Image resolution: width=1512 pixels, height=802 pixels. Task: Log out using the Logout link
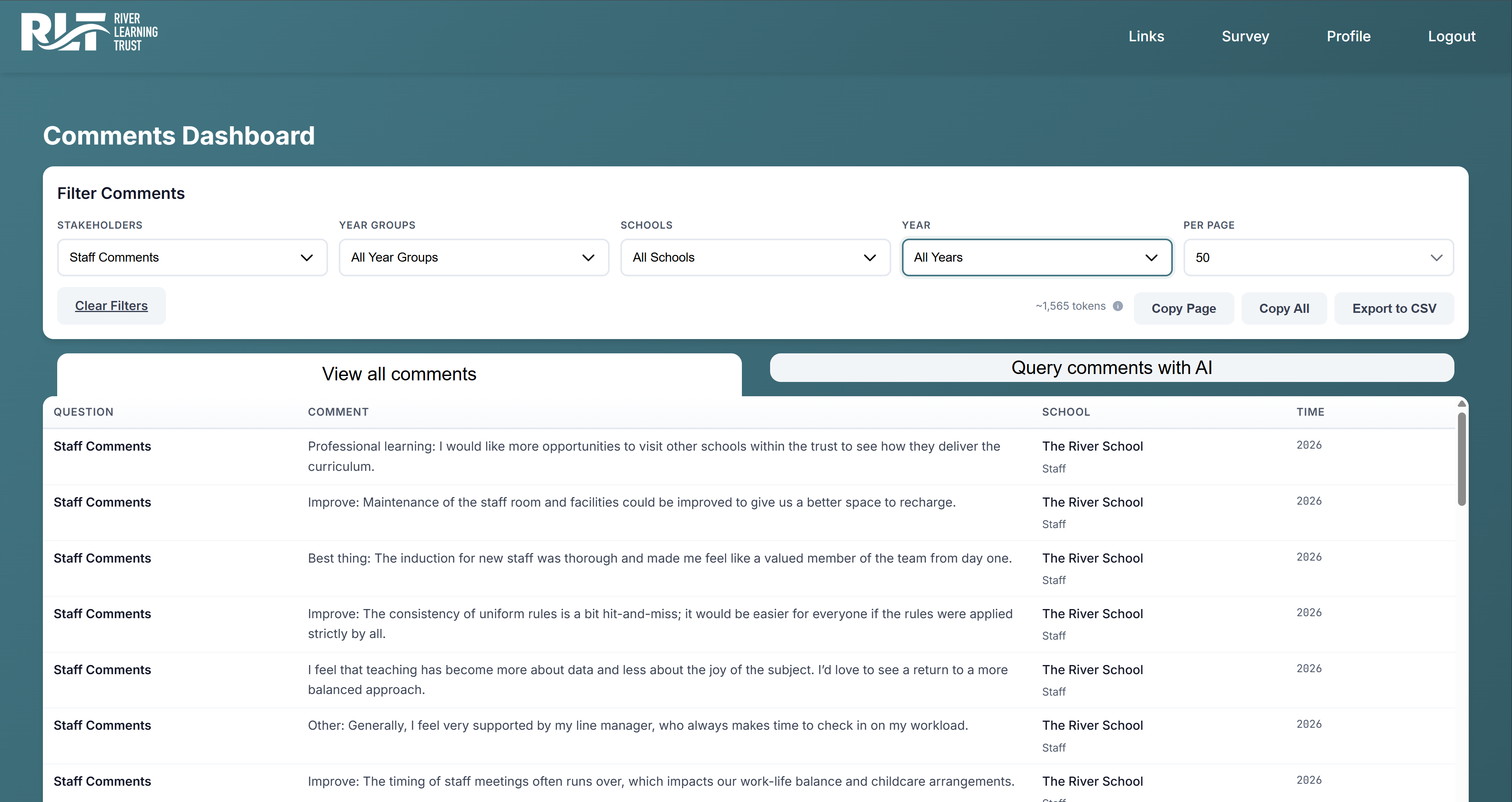click(1451, 37)
